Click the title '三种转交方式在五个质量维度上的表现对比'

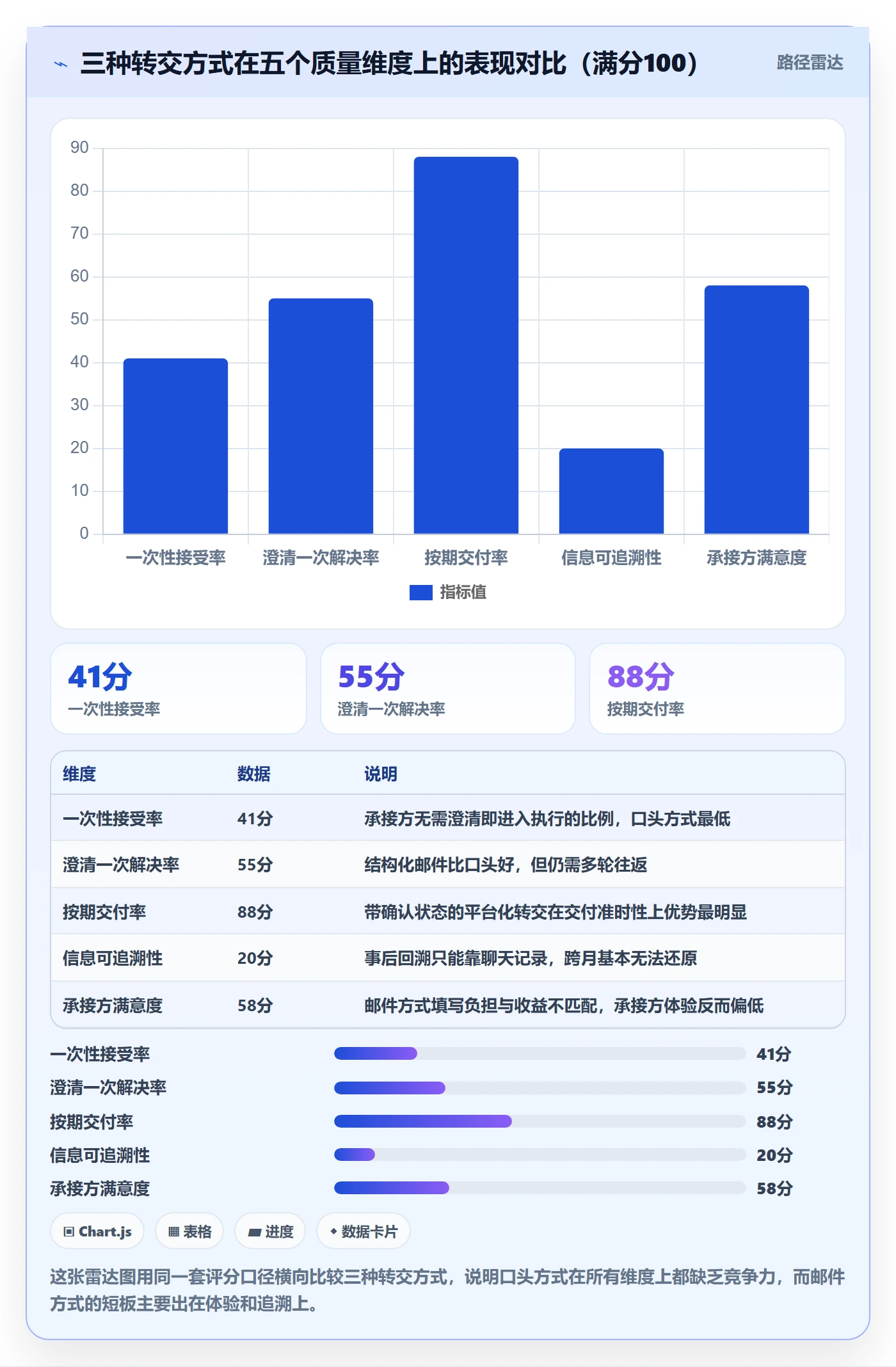[x=323, y=63]
